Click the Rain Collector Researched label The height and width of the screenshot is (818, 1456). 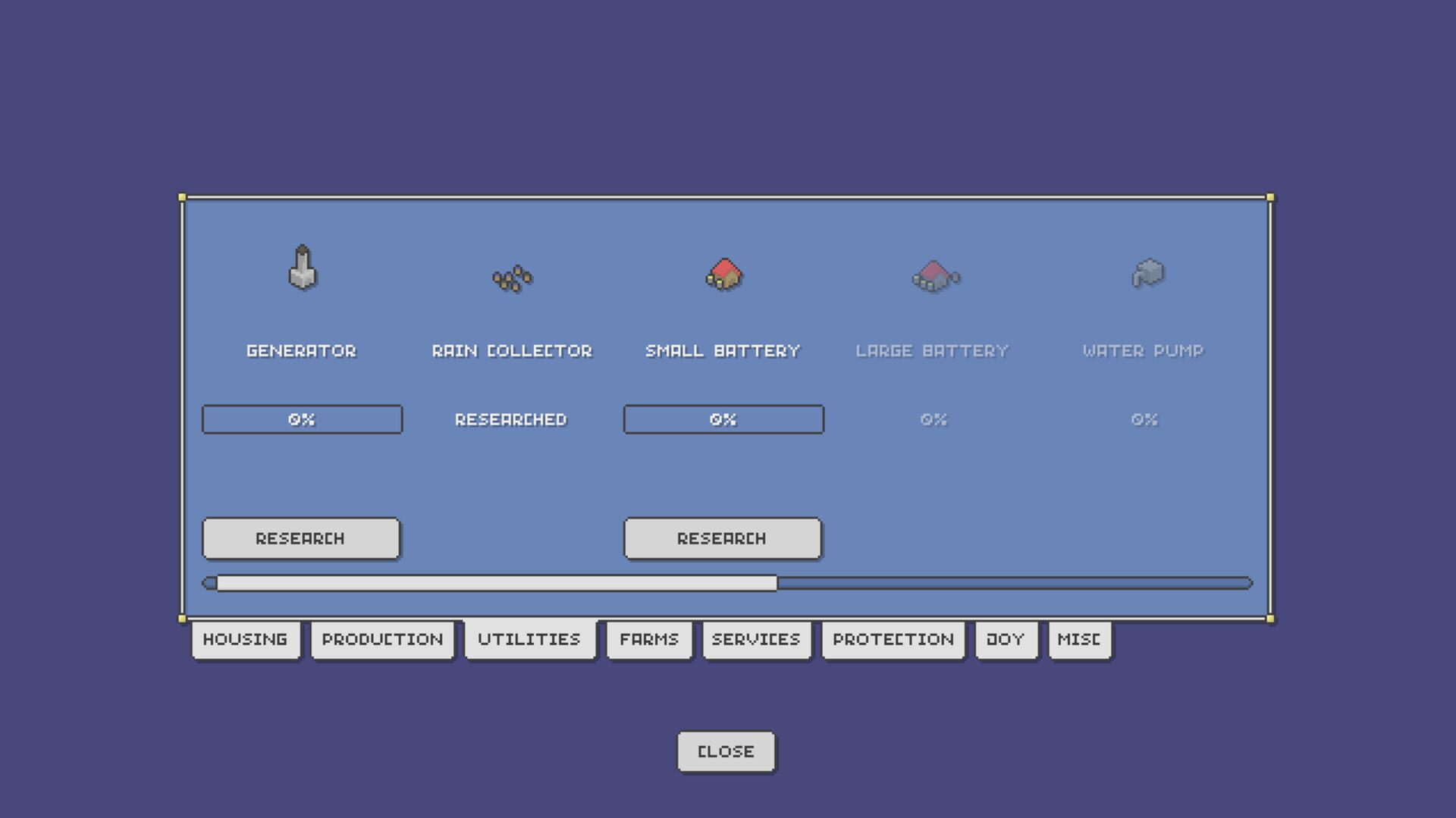click(511, 420)
